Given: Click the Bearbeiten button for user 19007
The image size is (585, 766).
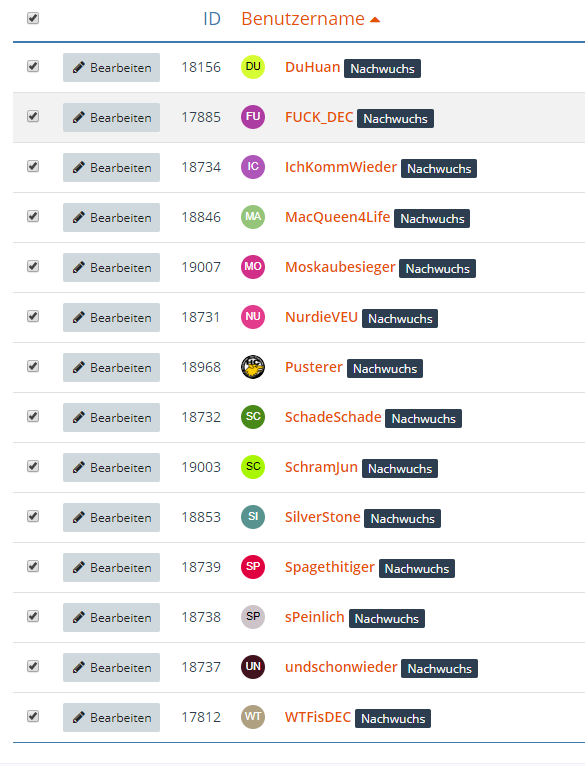Looking at the screenshot, I should point(111,267).
